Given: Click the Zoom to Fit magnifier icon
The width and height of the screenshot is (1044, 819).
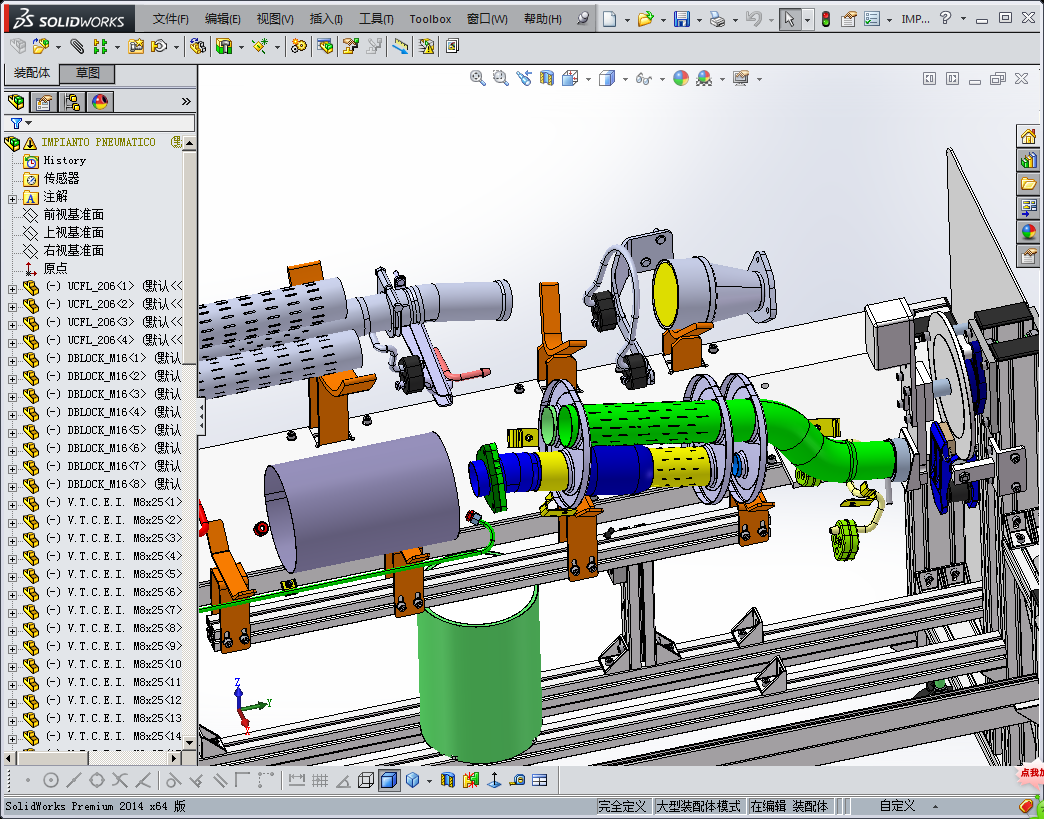Looking at the screenshot, I should click(478, 78).
